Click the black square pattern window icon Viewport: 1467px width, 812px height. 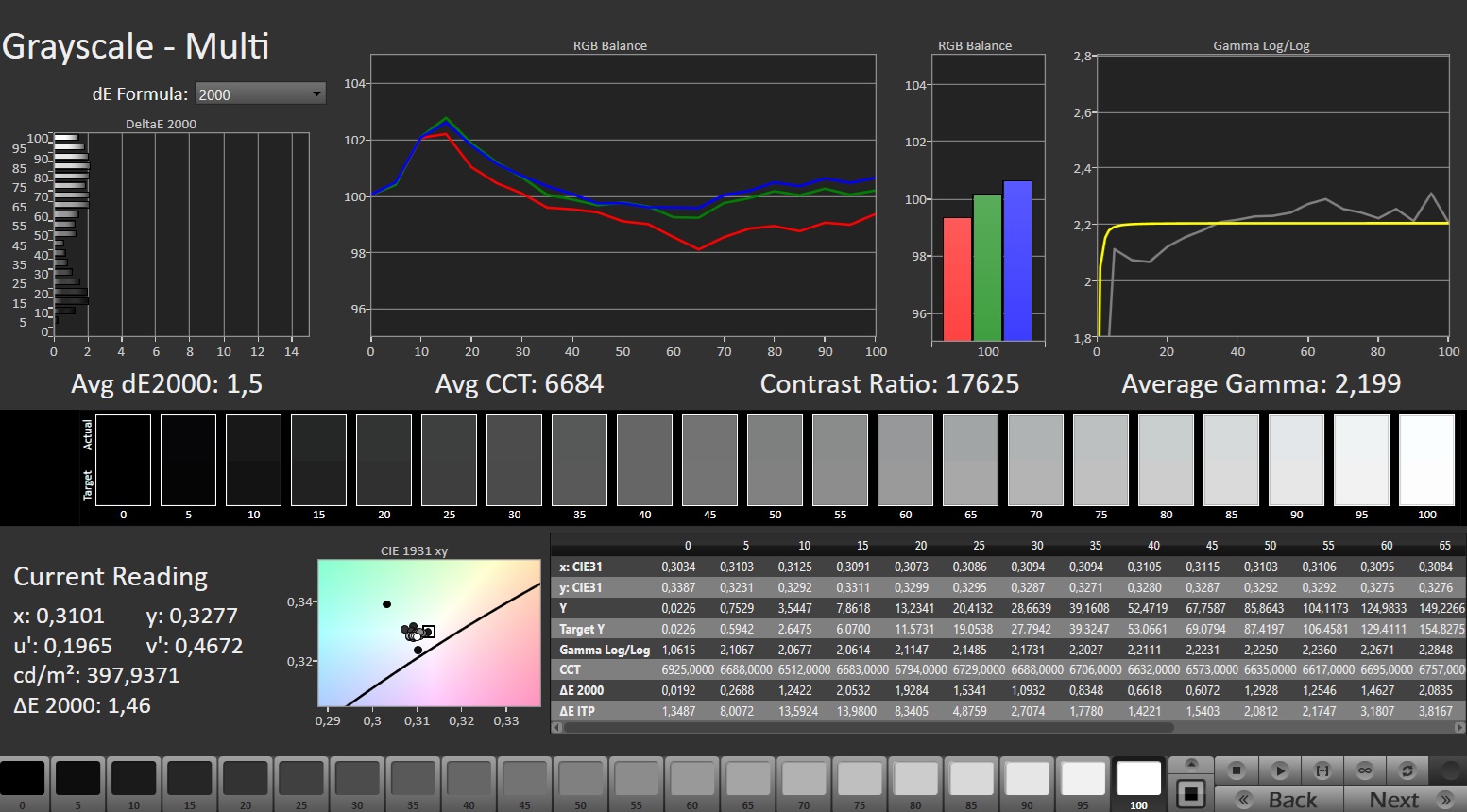[x=1191, y=794]
